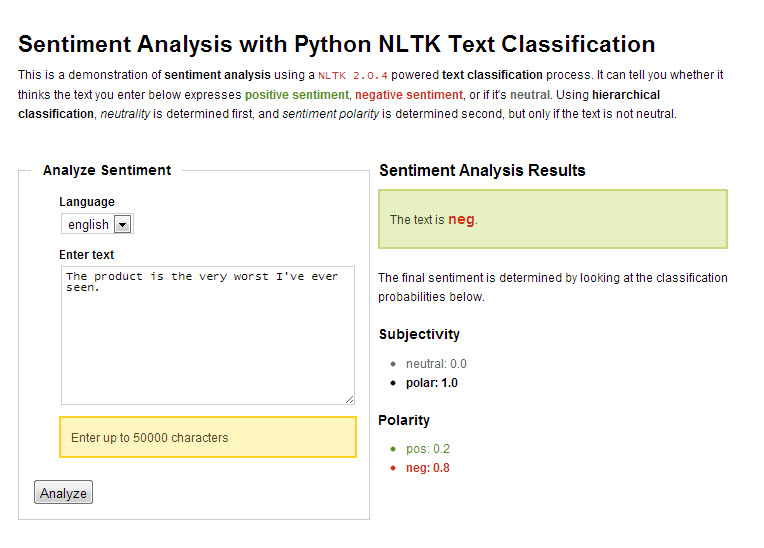Click the 'Subjectivity' section heading
Image resolution: width=764 pixels, height=548 pixels.
tap(419, 334)
